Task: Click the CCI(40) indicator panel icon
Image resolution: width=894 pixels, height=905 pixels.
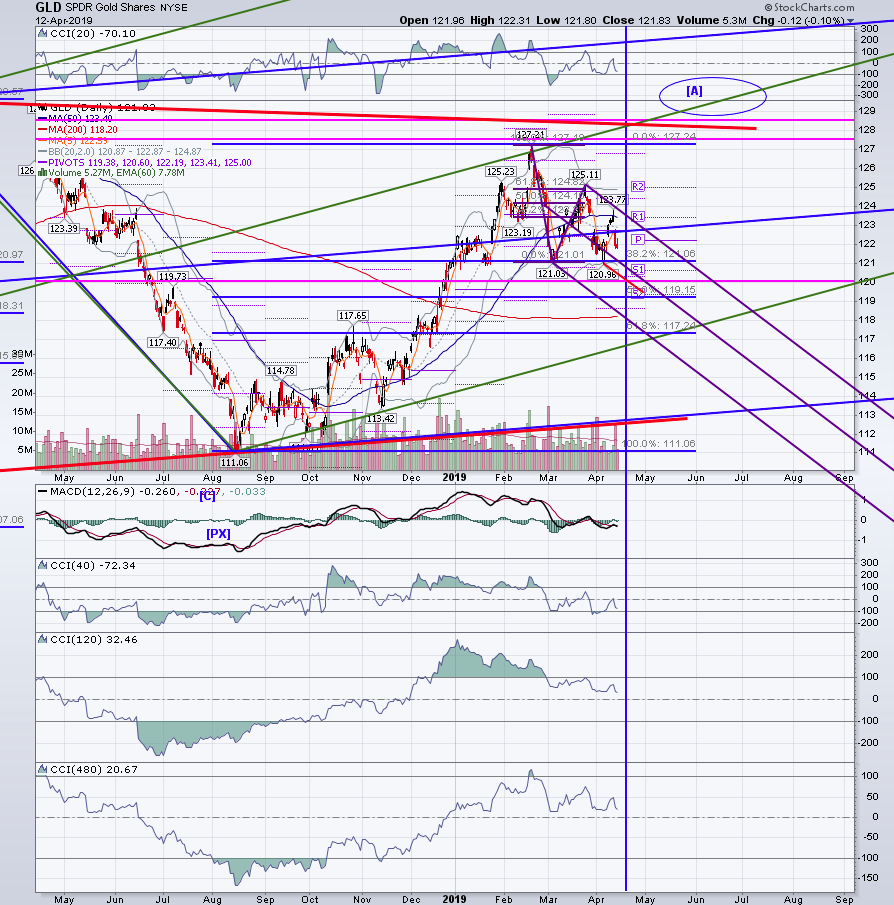Action: click(x=42, y=566)
